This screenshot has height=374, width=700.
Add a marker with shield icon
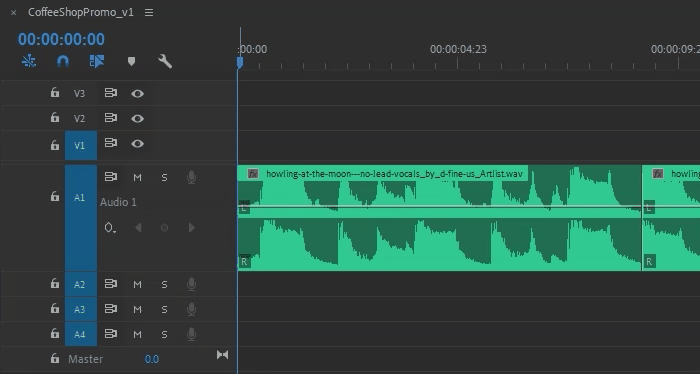coord(131,61)
